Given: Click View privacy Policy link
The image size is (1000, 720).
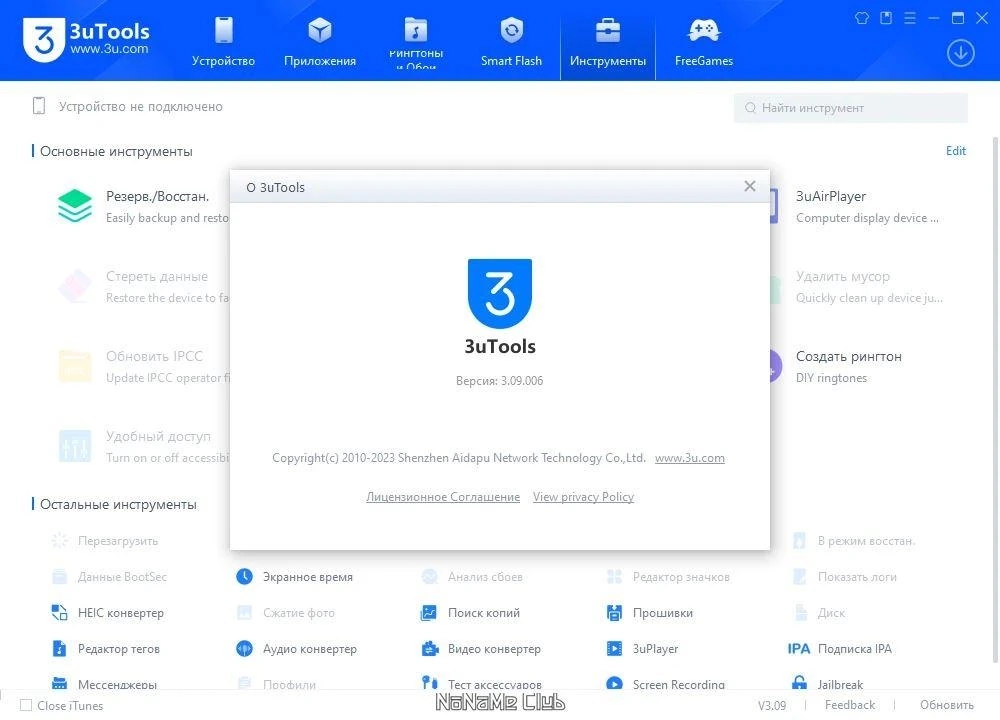Looking at the screenshot, I should click(584, 497).
